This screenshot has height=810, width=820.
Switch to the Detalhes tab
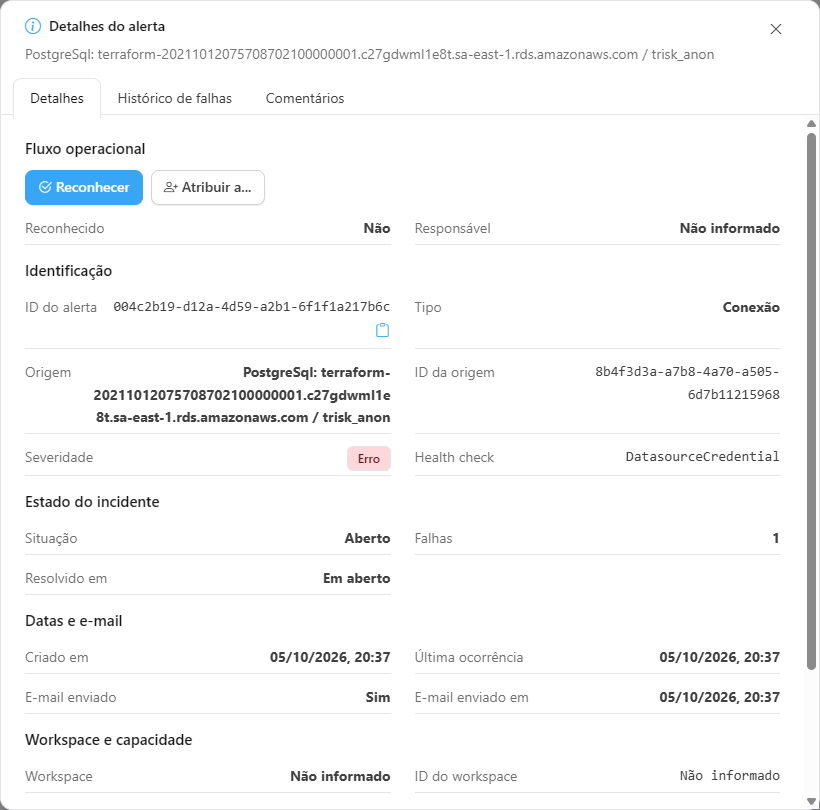click(57, 98)
